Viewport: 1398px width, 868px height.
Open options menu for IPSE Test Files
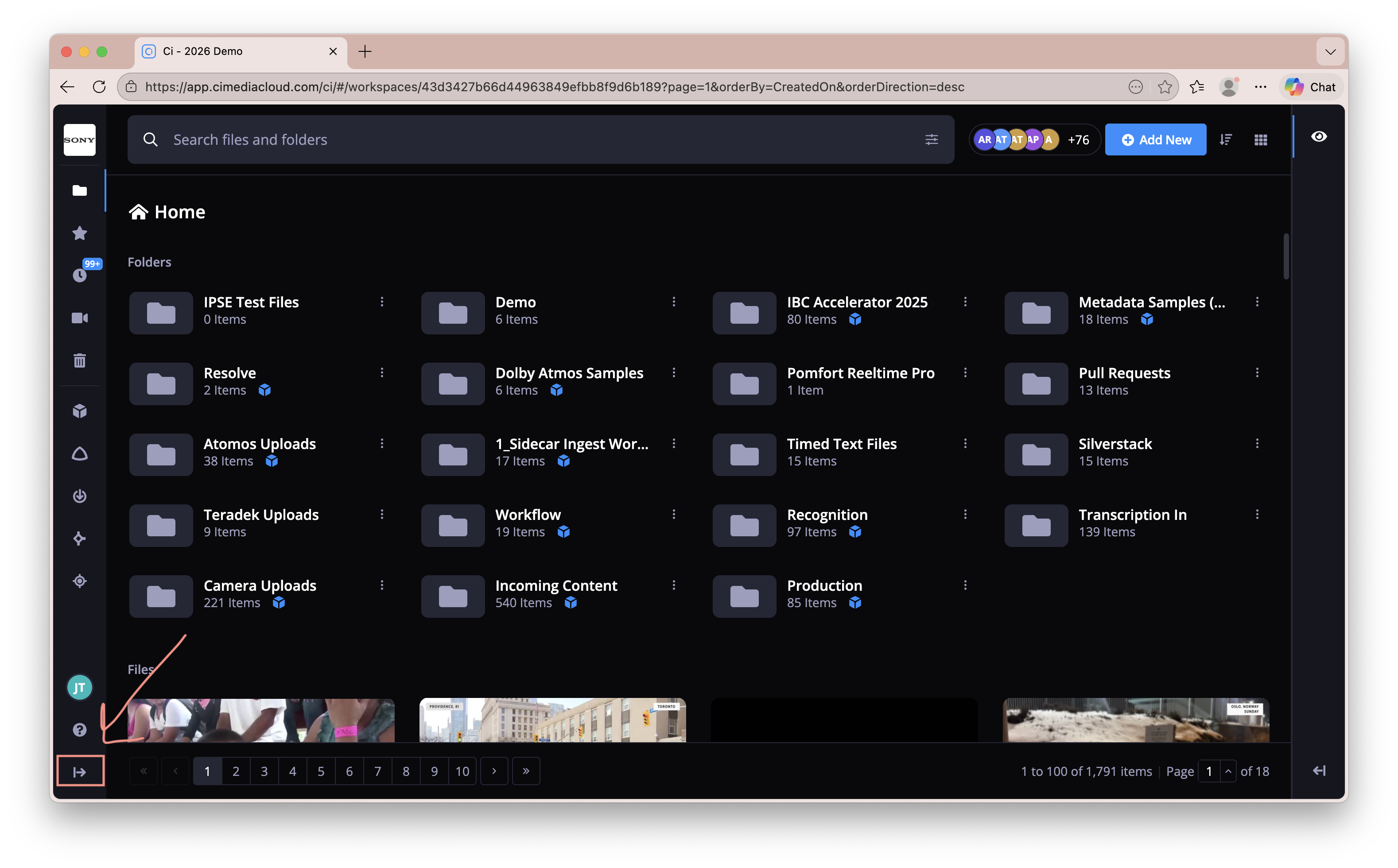(x=382, y=302)
